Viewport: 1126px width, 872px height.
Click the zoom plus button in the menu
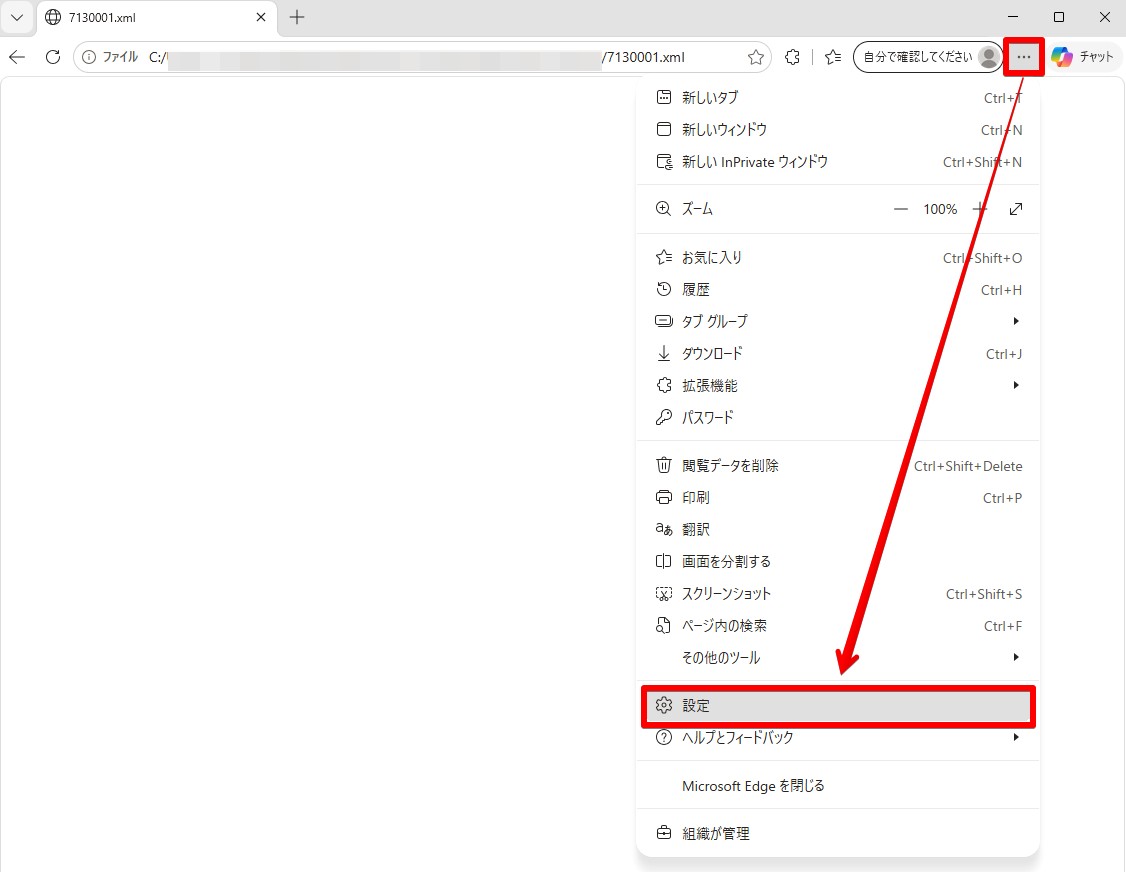coord(980,209)
